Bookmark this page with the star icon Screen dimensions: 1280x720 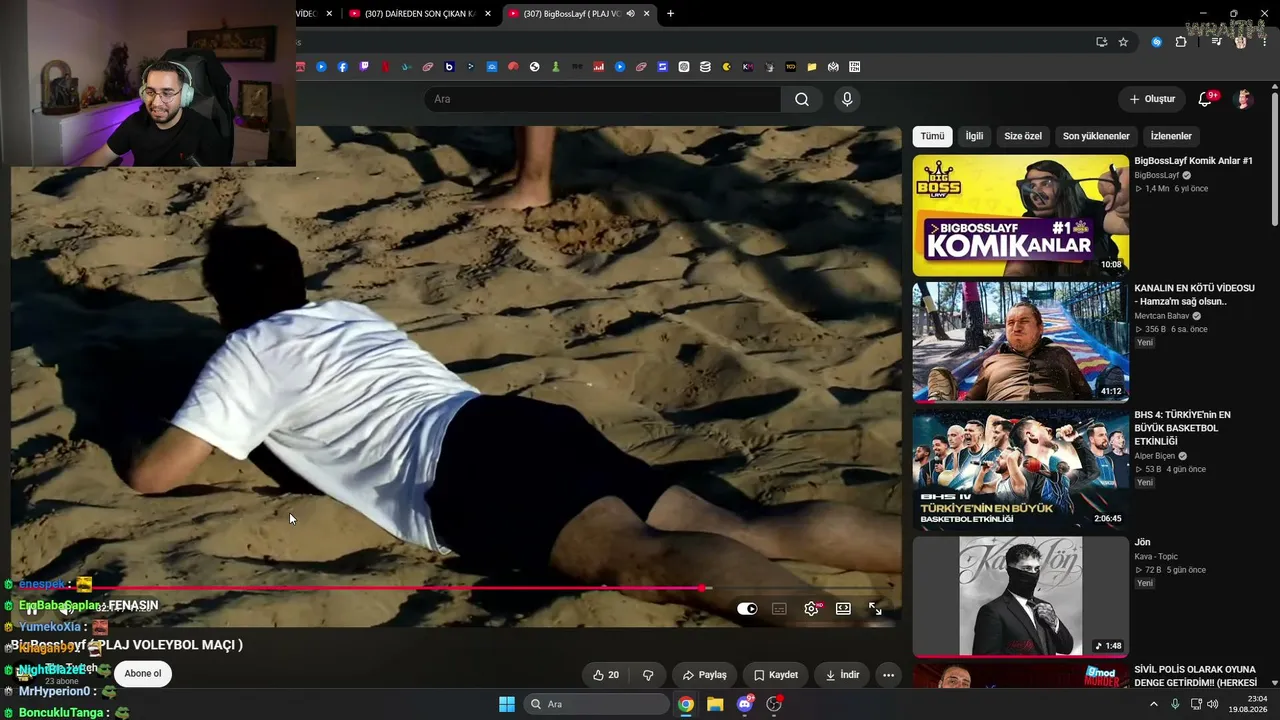[x=1123, y=42]
